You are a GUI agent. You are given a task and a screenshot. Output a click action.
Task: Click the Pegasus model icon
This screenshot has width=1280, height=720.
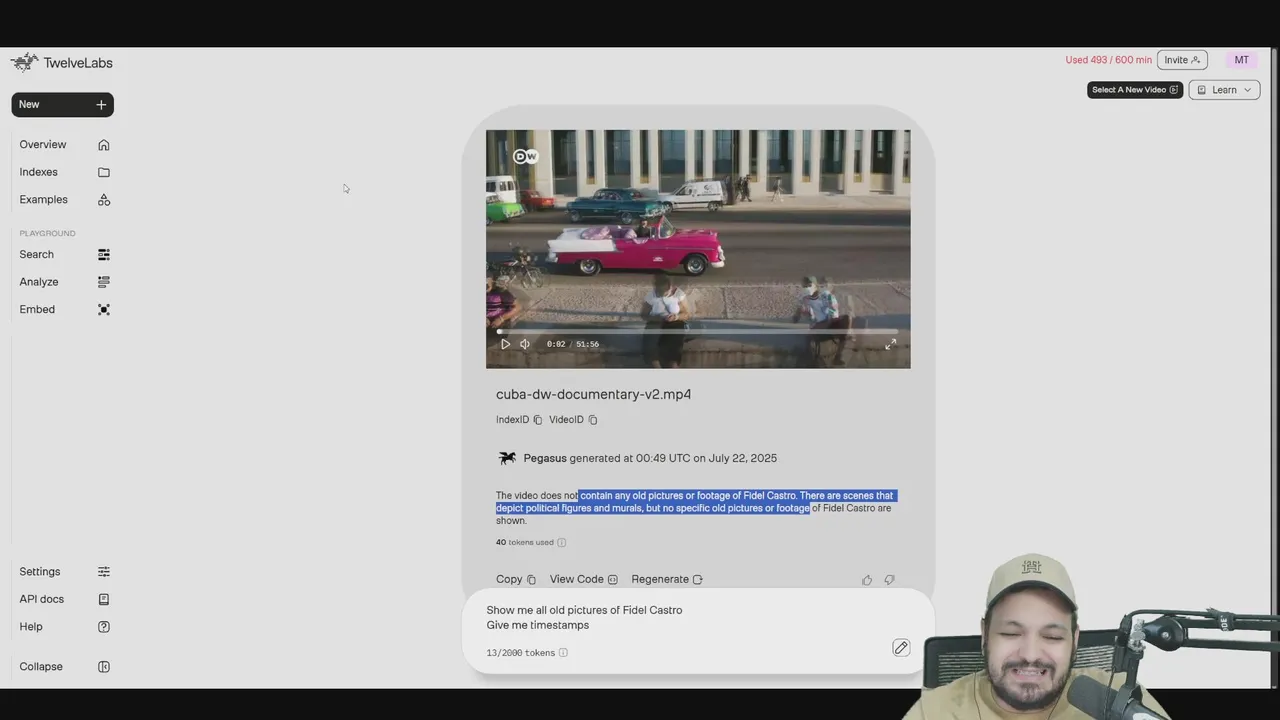coord(507,458)
